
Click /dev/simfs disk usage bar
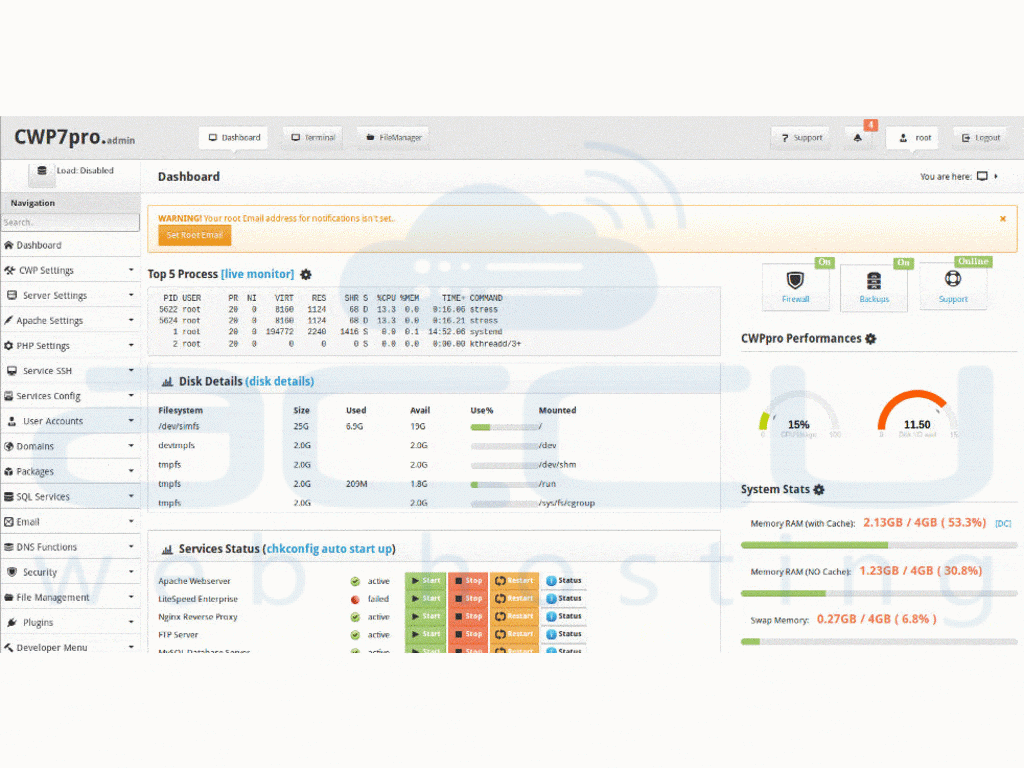[x=505, y=427]
